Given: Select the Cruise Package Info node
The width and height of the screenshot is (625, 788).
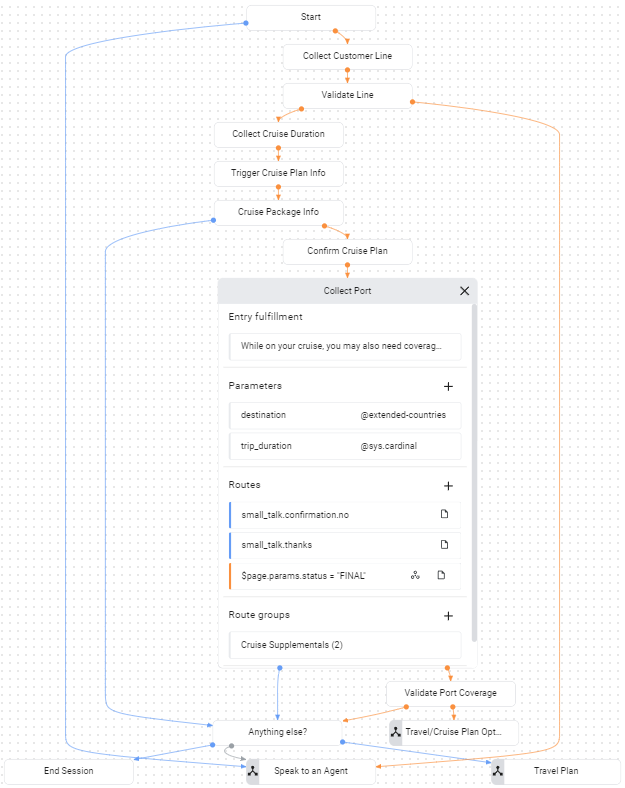Looking at the screenshot, I should point(278,212).
